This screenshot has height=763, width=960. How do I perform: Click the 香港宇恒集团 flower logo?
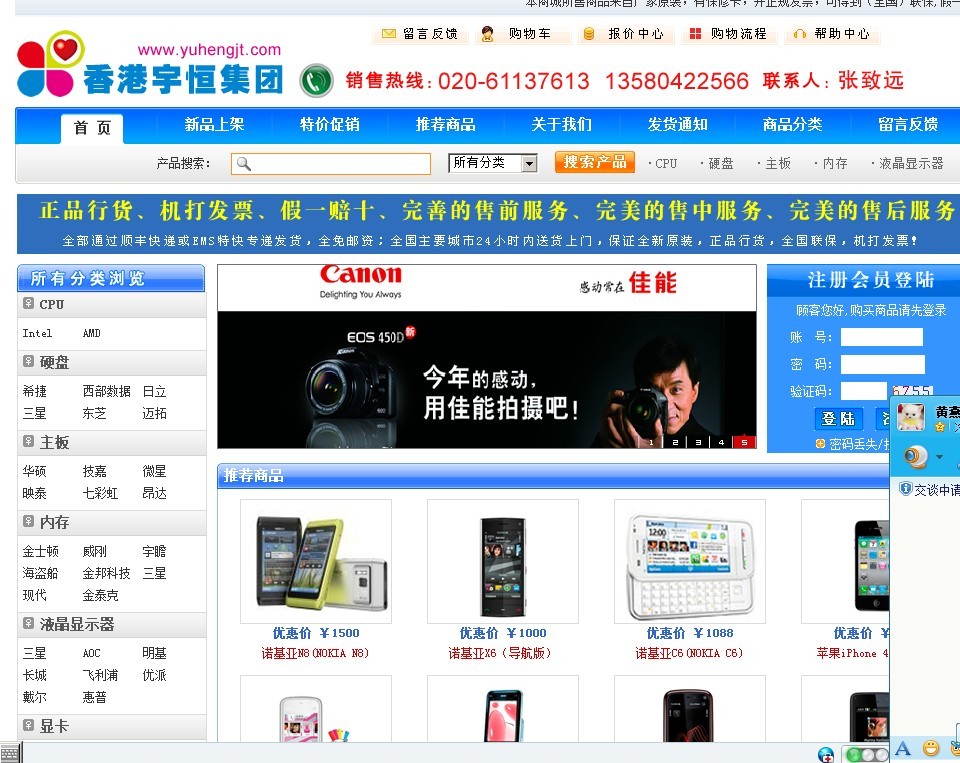tap(50, 64)
